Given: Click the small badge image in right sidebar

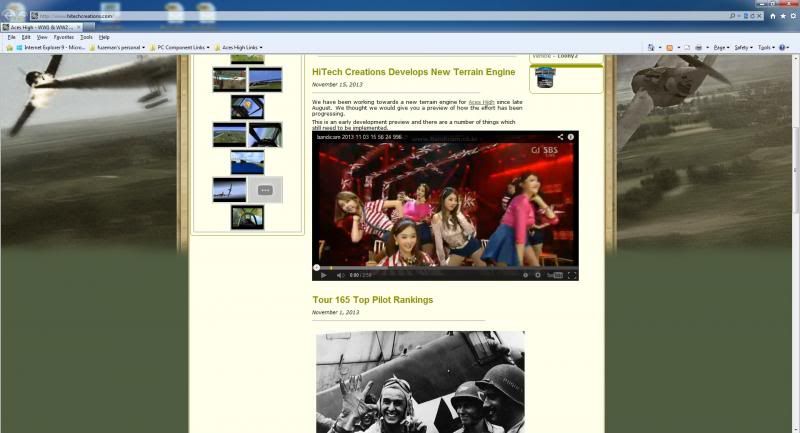Looking at the screenshot, I should 545,78.
